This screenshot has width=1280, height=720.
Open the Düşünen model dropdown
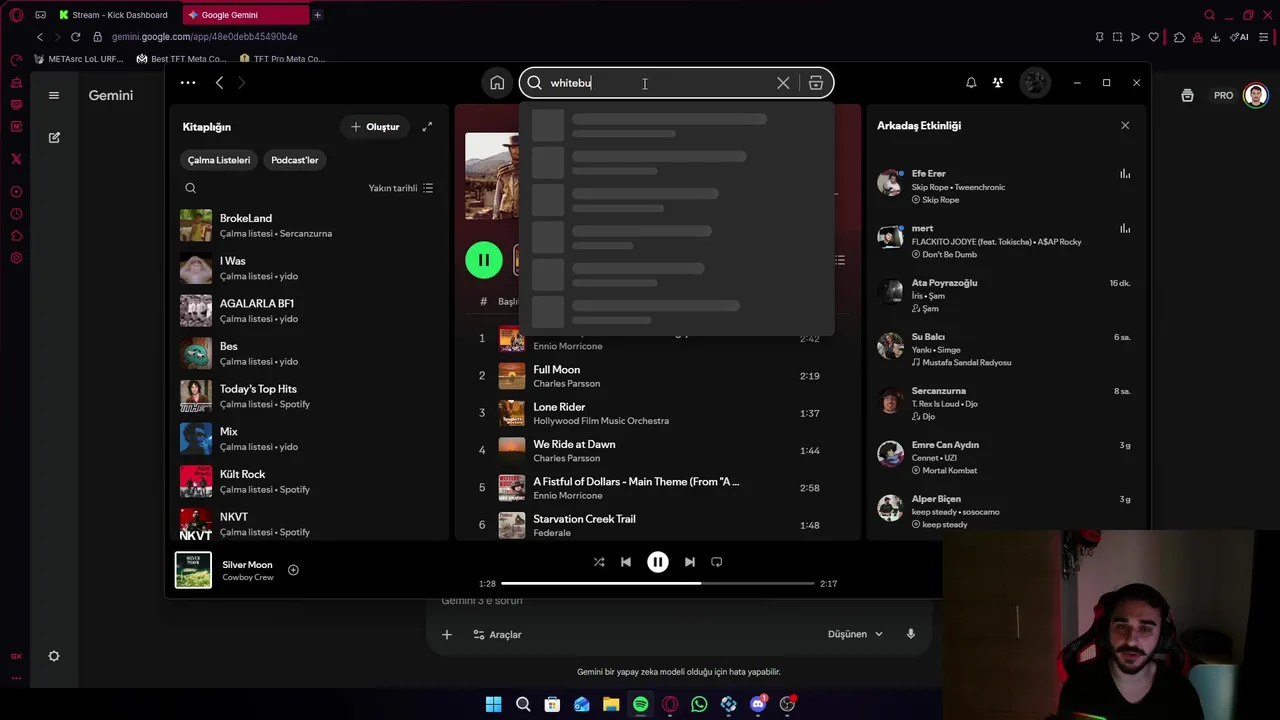pyautogui.click(x=855, y=634)
